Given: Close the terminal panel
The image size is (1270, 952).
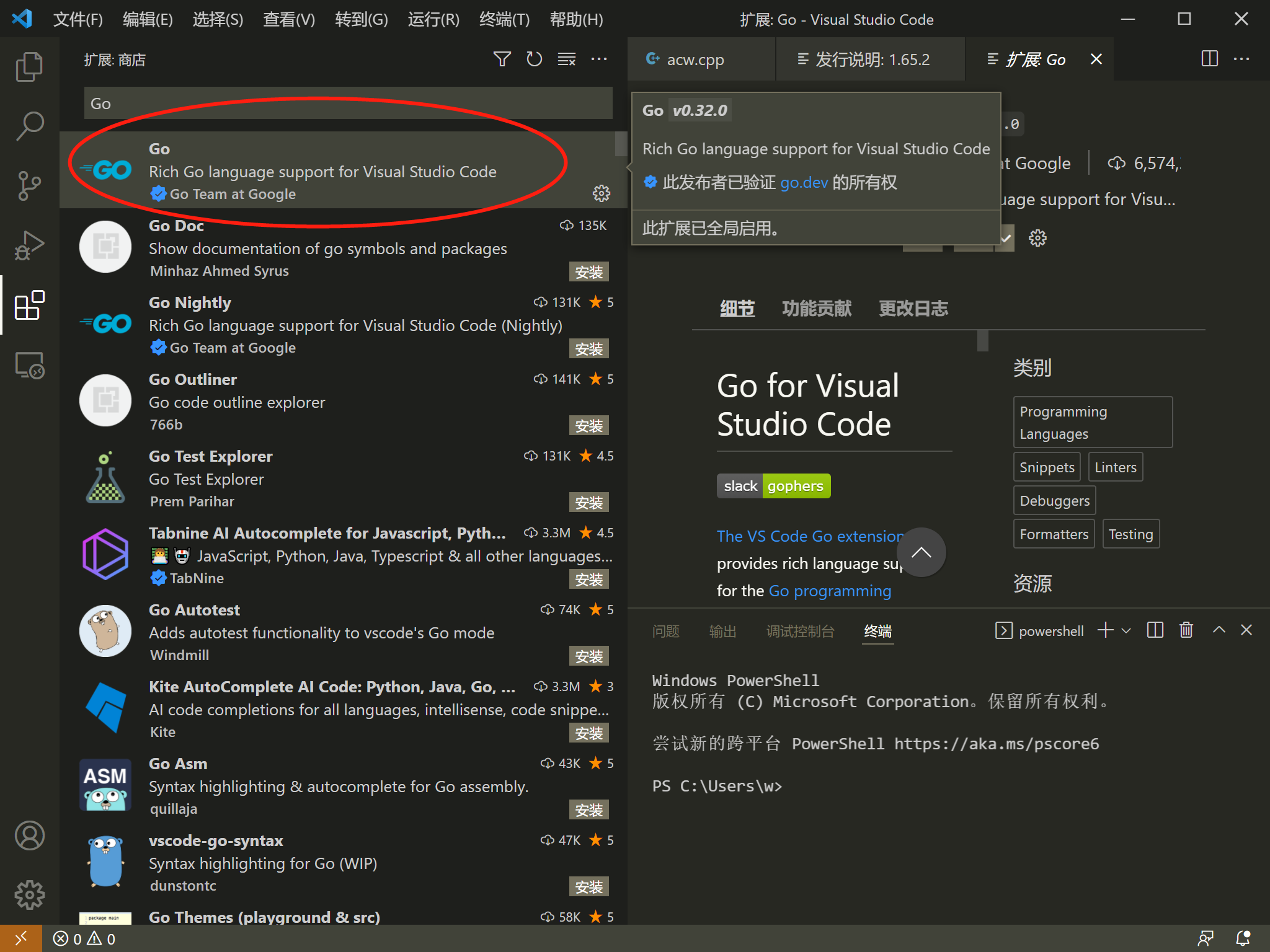Looking at the screenshot, I should coord(1246,630).
